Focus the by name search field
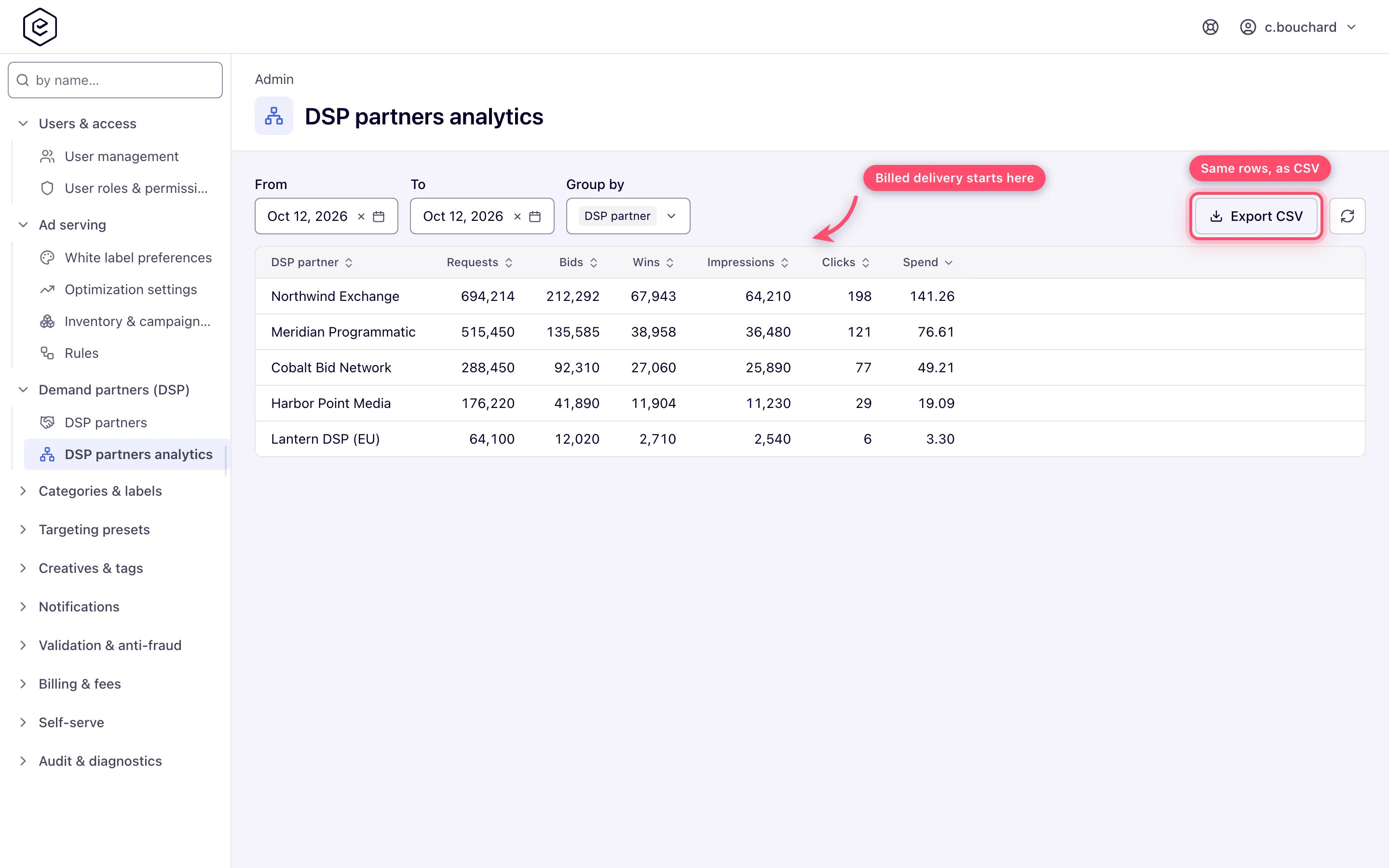This screenshot has height=868, width=1389. [x=115, y=80]
